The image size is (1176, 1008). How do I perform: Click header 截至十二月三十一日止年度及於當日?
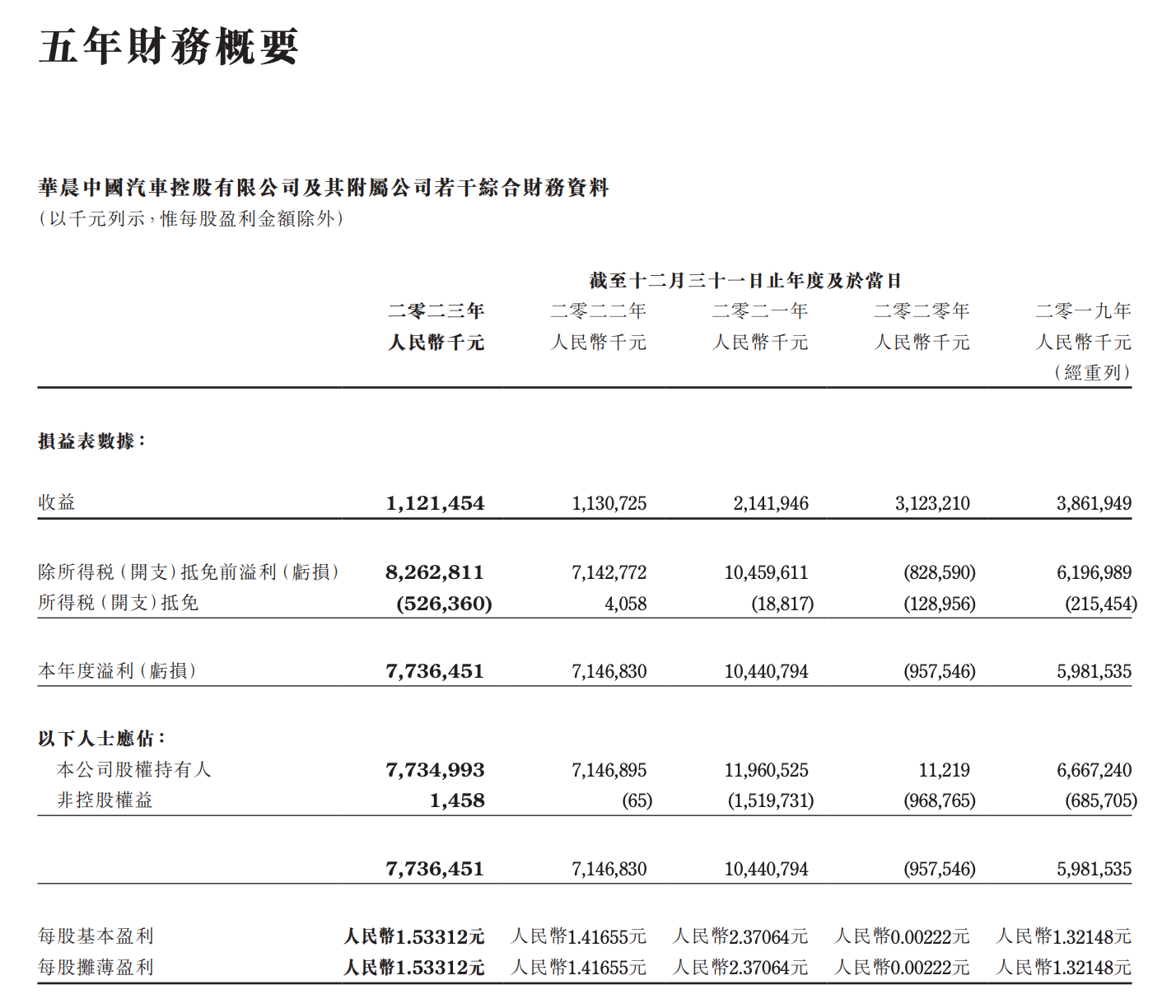pyautogui.click(x=745, y=281)
